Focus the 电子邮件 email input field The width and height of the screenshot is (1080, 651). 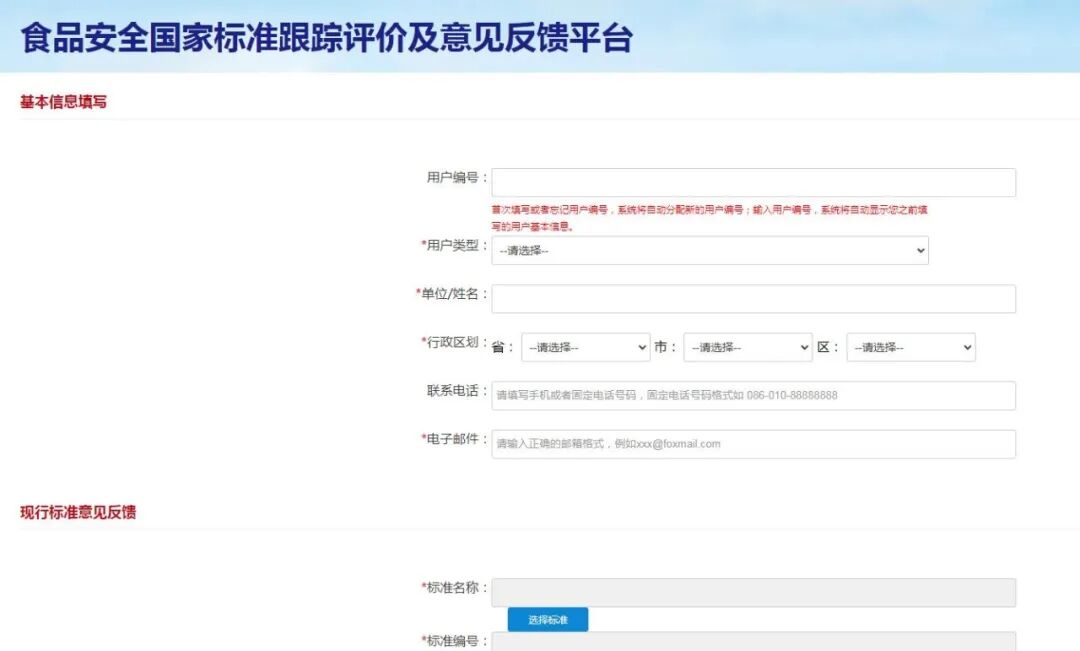click(x=753, y=444)
